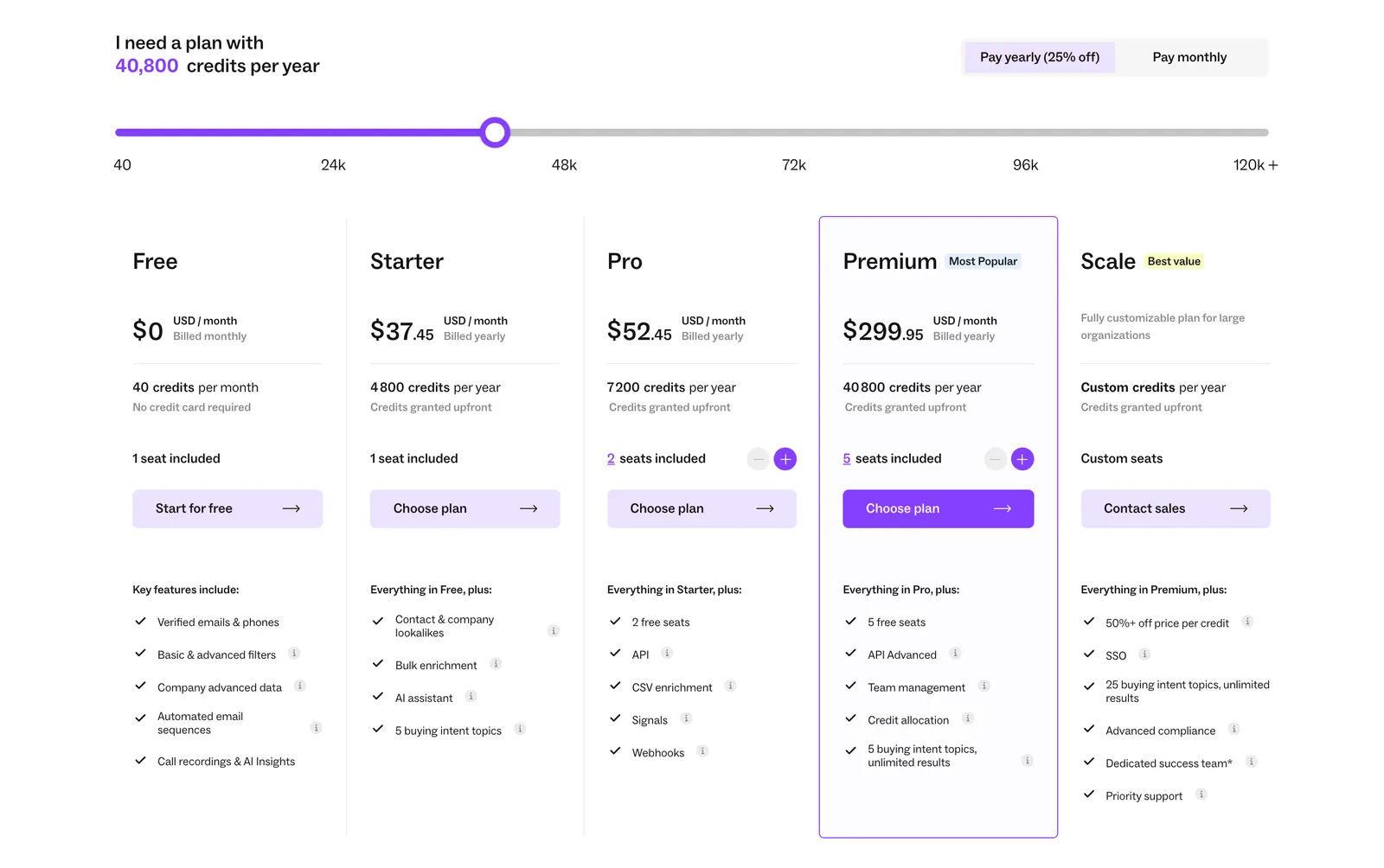The height and width of the screenshot is (868, 1384).
Task: Open info icon for CSV enrichment
Action: click(x=730, y=686)
